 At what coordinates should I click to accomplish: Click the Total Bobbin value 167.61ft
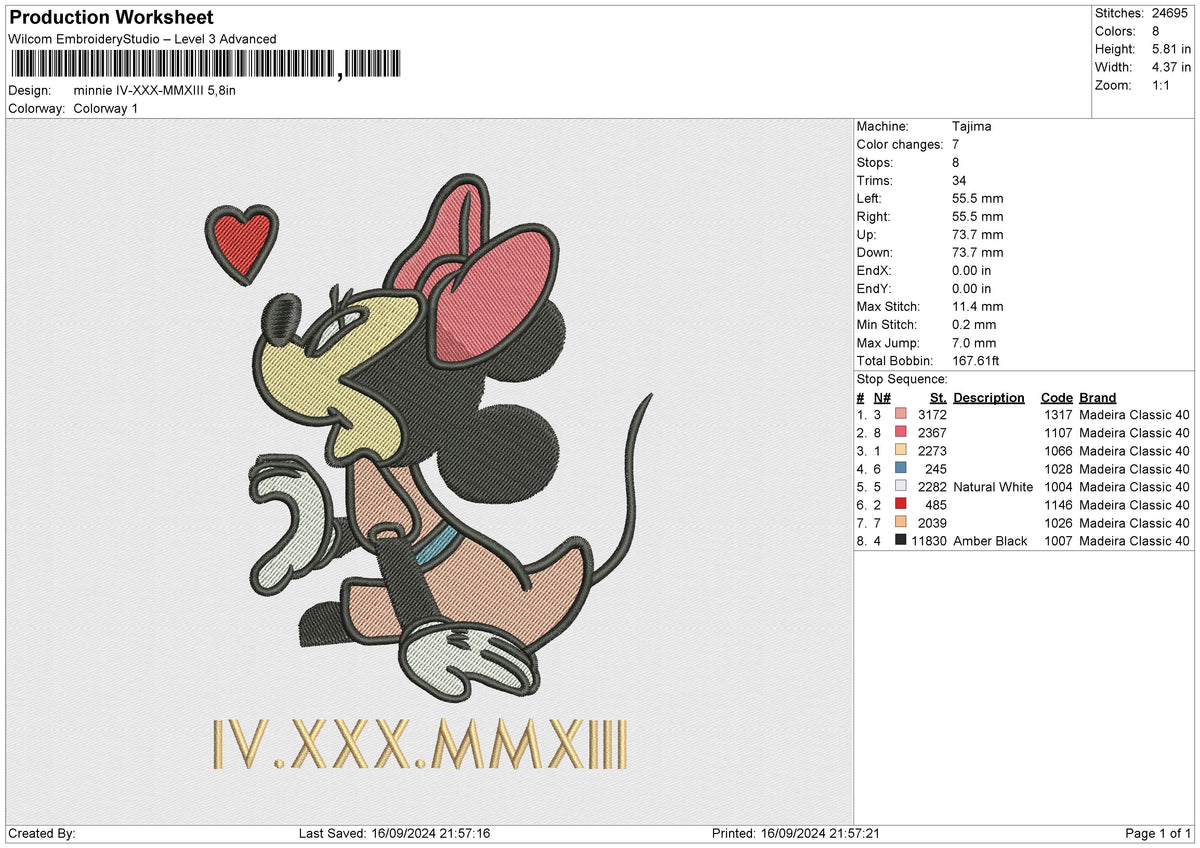(x=978, y=361)
